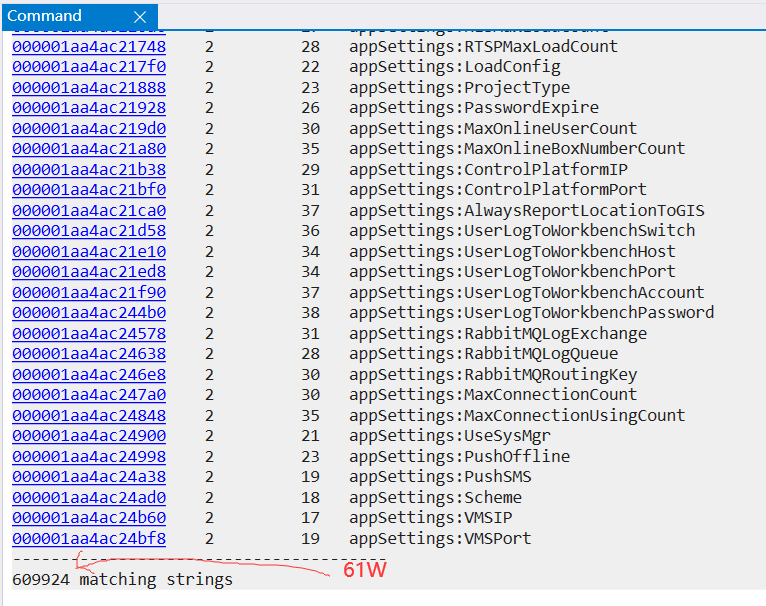Select string appSettings:UserLogToWorkbenchPassword
The image size is (766, 606).
click(532, 313)
